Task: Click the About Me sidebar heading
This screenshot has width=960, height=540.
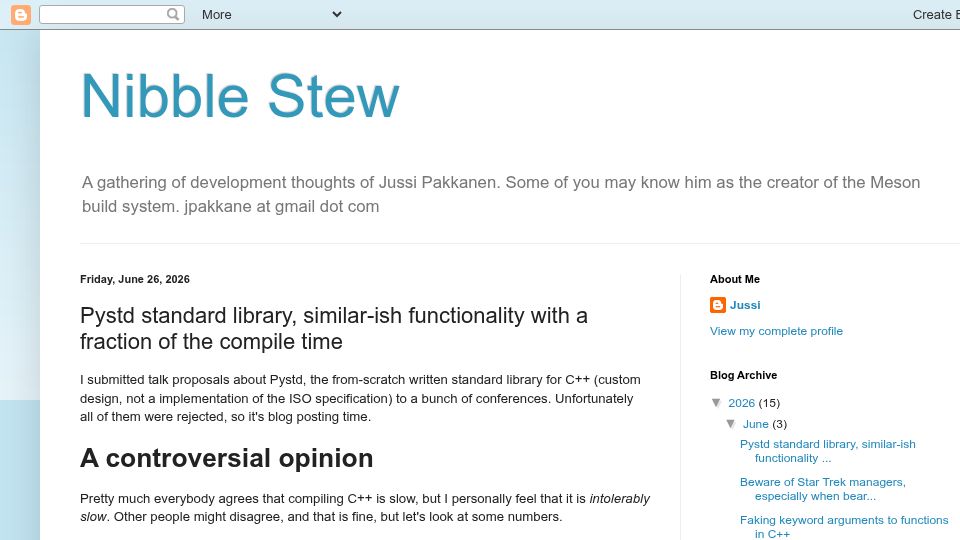Action: tap(735, 279)
